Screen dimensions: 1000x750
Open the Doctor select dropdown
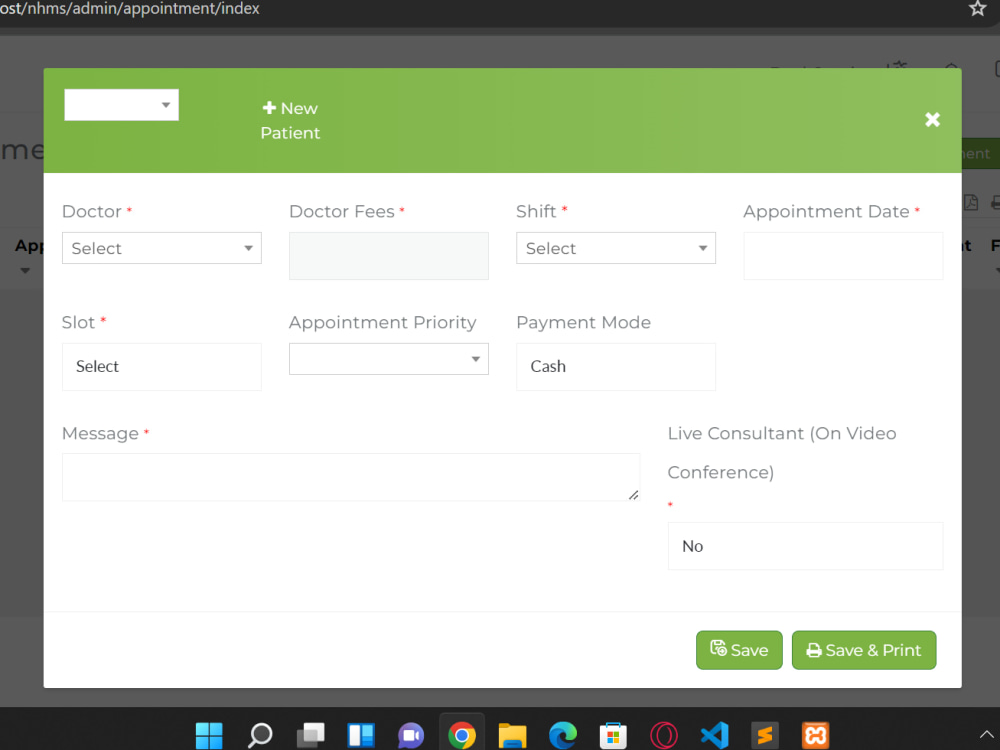point(161,248)
